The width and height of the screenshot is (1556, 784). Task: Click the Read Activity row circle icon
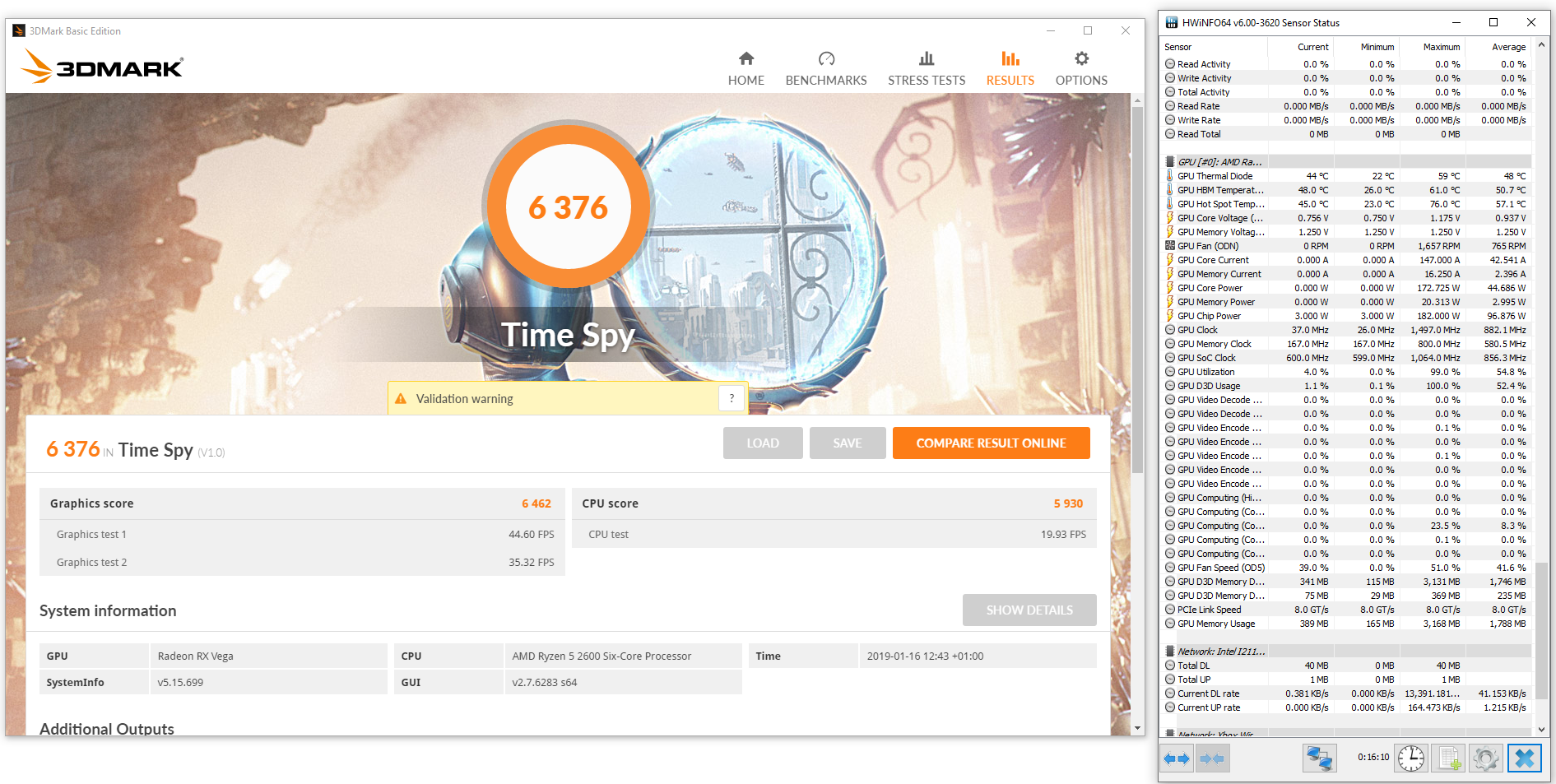[x=1170, y=64]
